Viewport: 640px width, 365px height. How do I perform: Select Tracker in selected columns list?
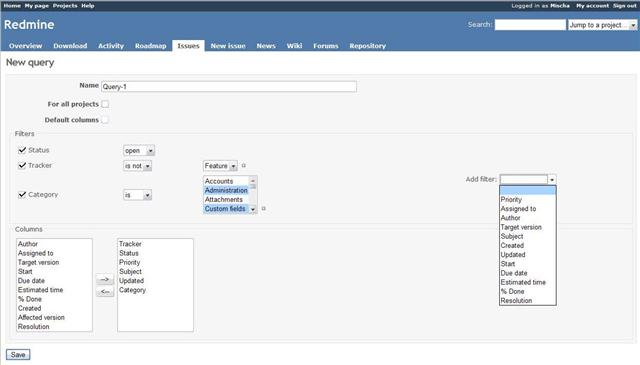coord(155,244)
